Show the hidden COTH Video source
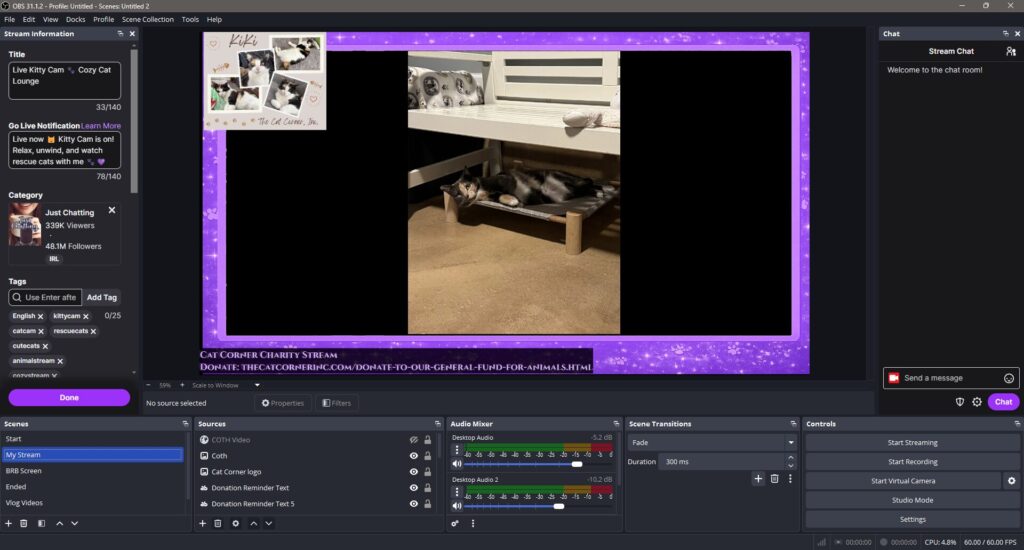 (413, 440)
